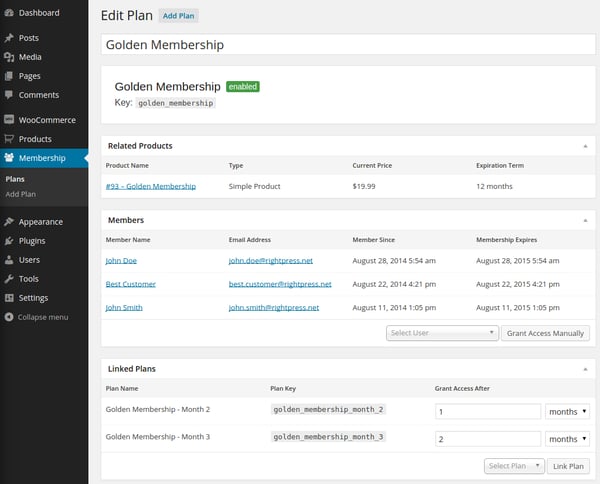Click the Dashboard icon in sidebar
This screenshot has height=484, width=600.
coord(9,13)
